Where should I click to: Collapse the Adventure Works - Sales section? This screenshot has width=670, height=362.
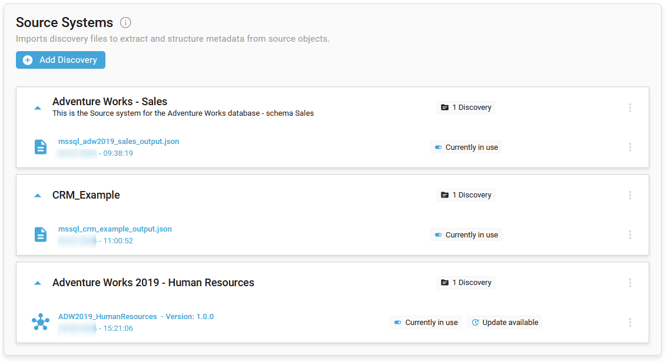click(38, 108)
